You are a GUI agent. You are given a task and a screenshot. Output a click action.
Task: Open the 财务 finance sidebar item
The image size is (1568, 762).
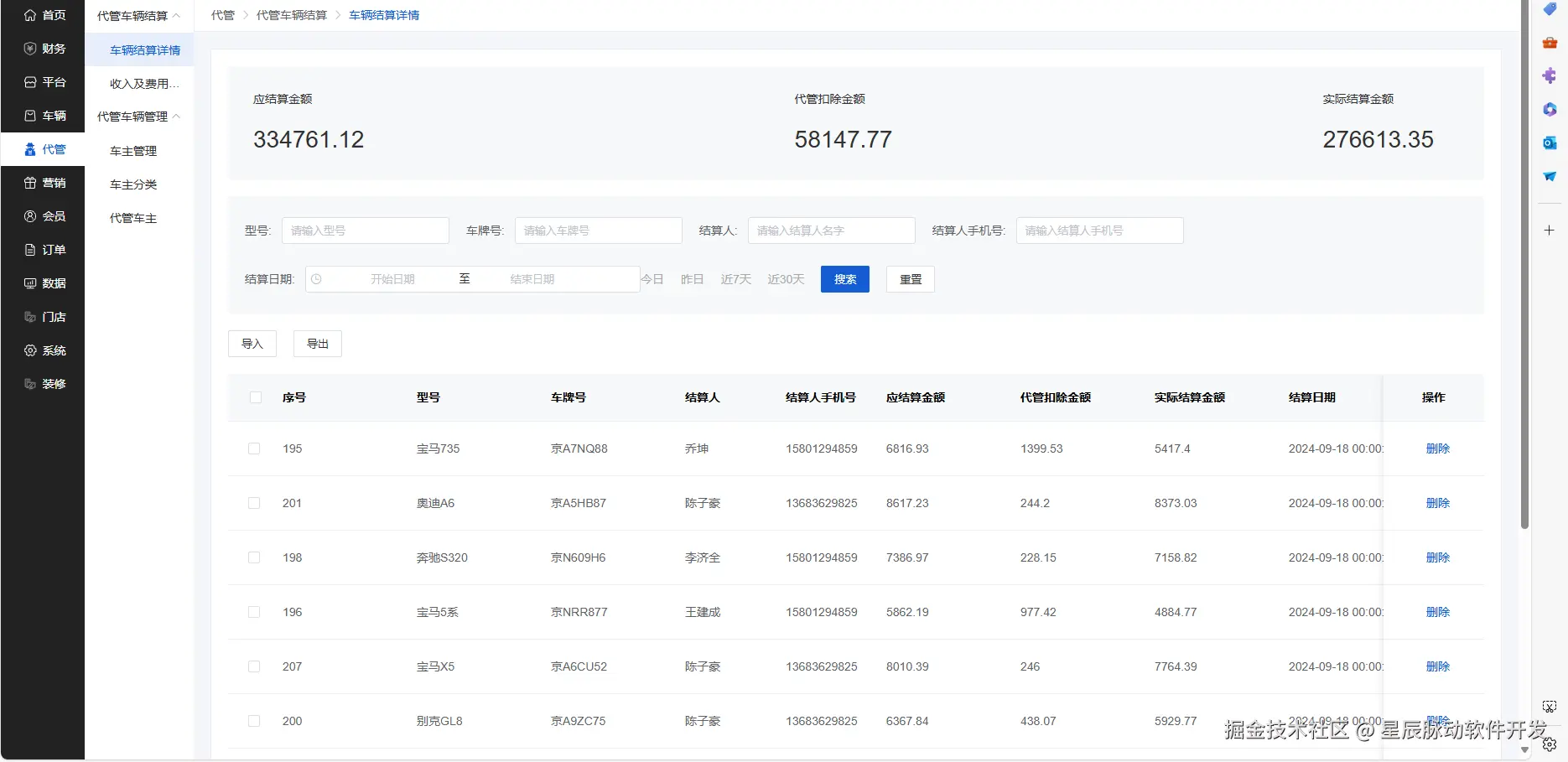tap(43, 49)
